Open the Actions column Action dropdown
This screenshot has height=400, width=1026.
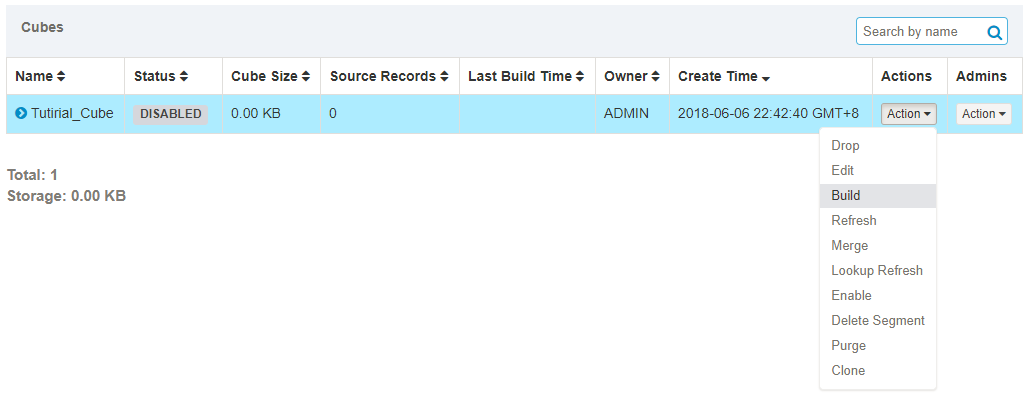point(908,114)
